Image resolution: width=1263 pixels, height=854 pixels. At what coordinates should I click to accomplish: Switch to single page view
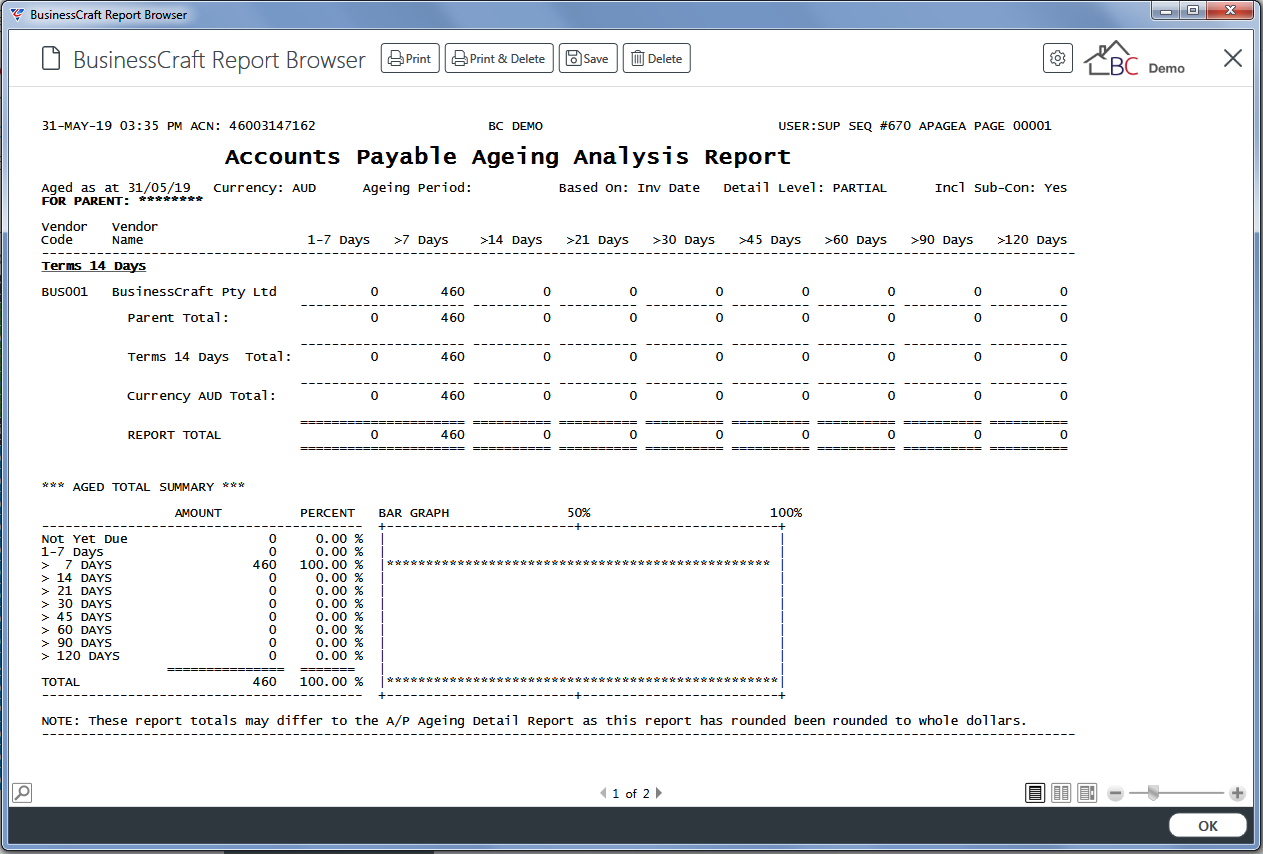coord(1035,793)
